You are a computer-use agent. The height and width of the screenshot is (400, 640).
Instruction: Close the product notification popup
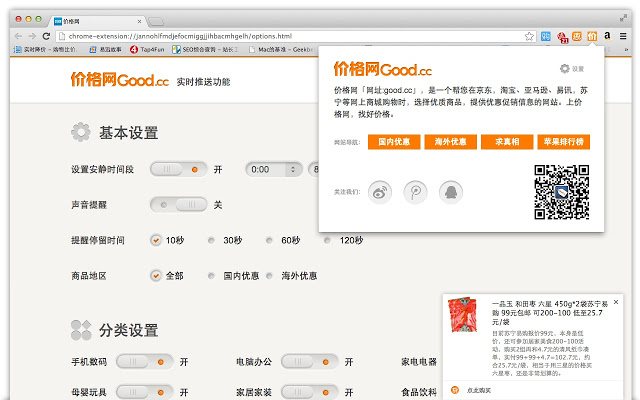pos(616,302)
